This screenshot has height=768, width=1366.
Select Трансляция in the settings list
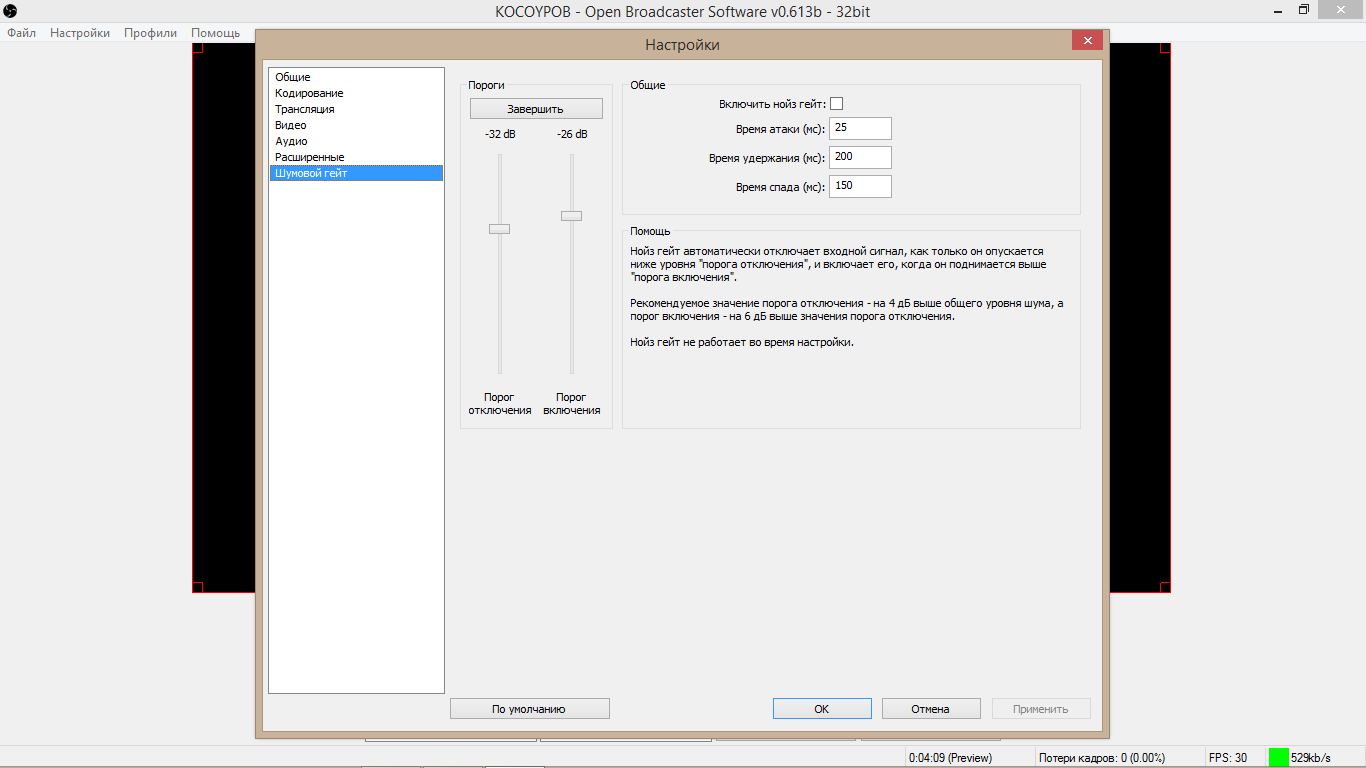point(356,109)
